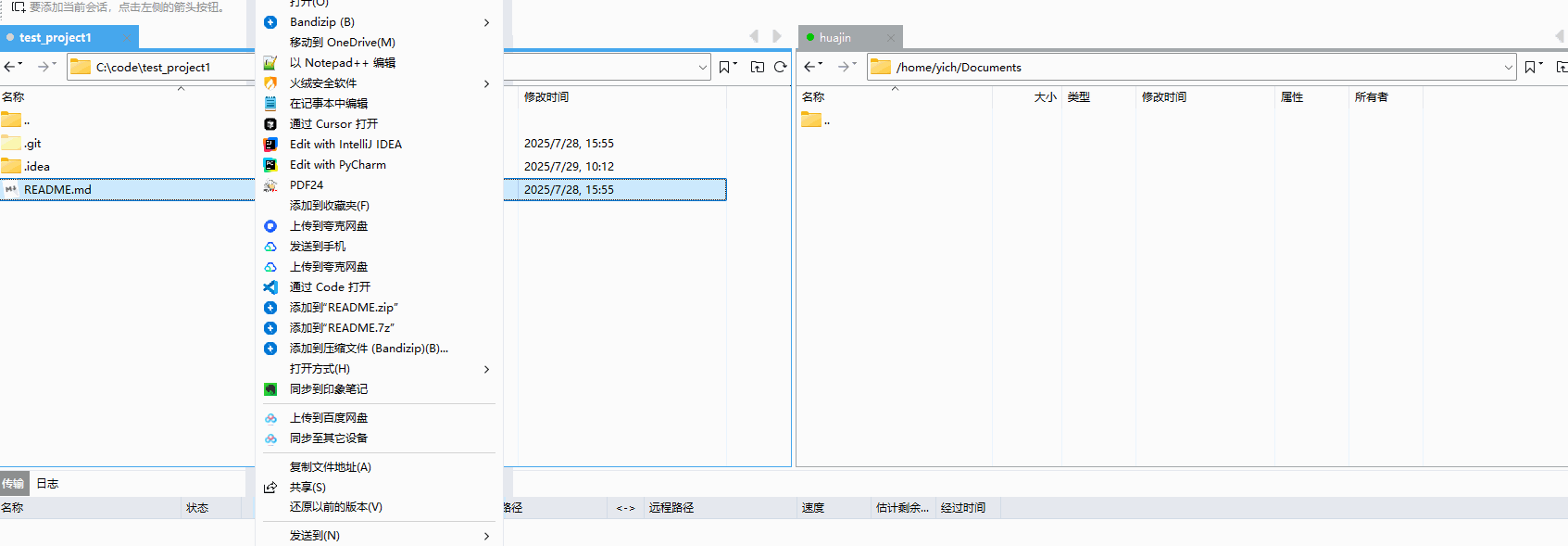Expand the 发送到(N) submenu arrow

point(486,536)
